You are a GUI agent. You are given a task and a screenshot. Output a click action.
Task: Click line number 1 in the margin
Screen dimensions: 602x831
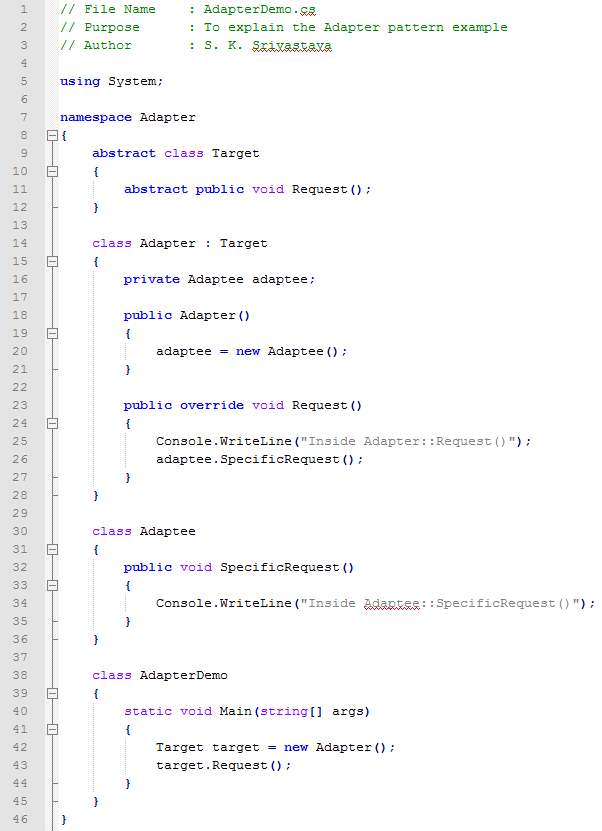[23, 9]
